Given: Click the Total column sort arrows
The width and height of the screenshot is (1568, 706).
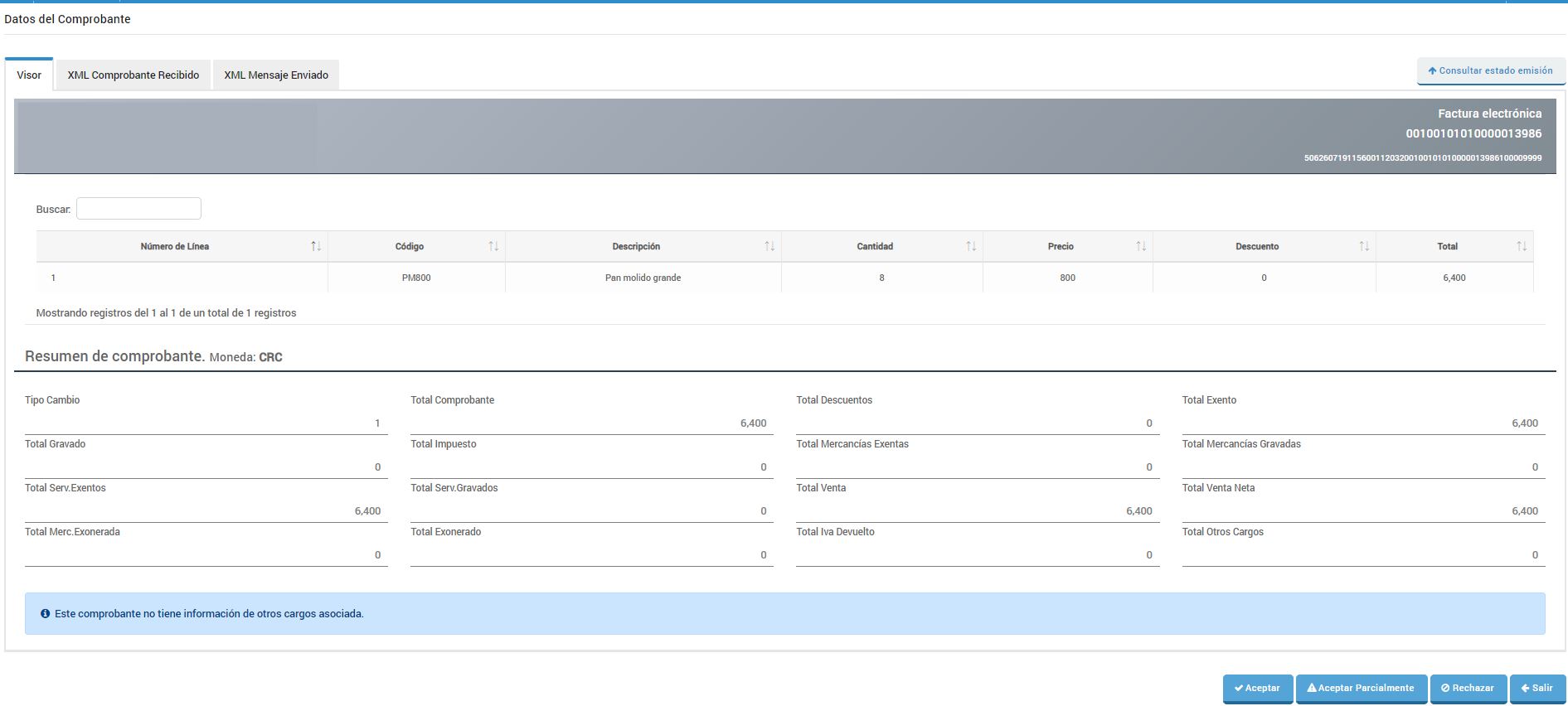Looking at the screenshot, I should click(x=1522, y=246).
